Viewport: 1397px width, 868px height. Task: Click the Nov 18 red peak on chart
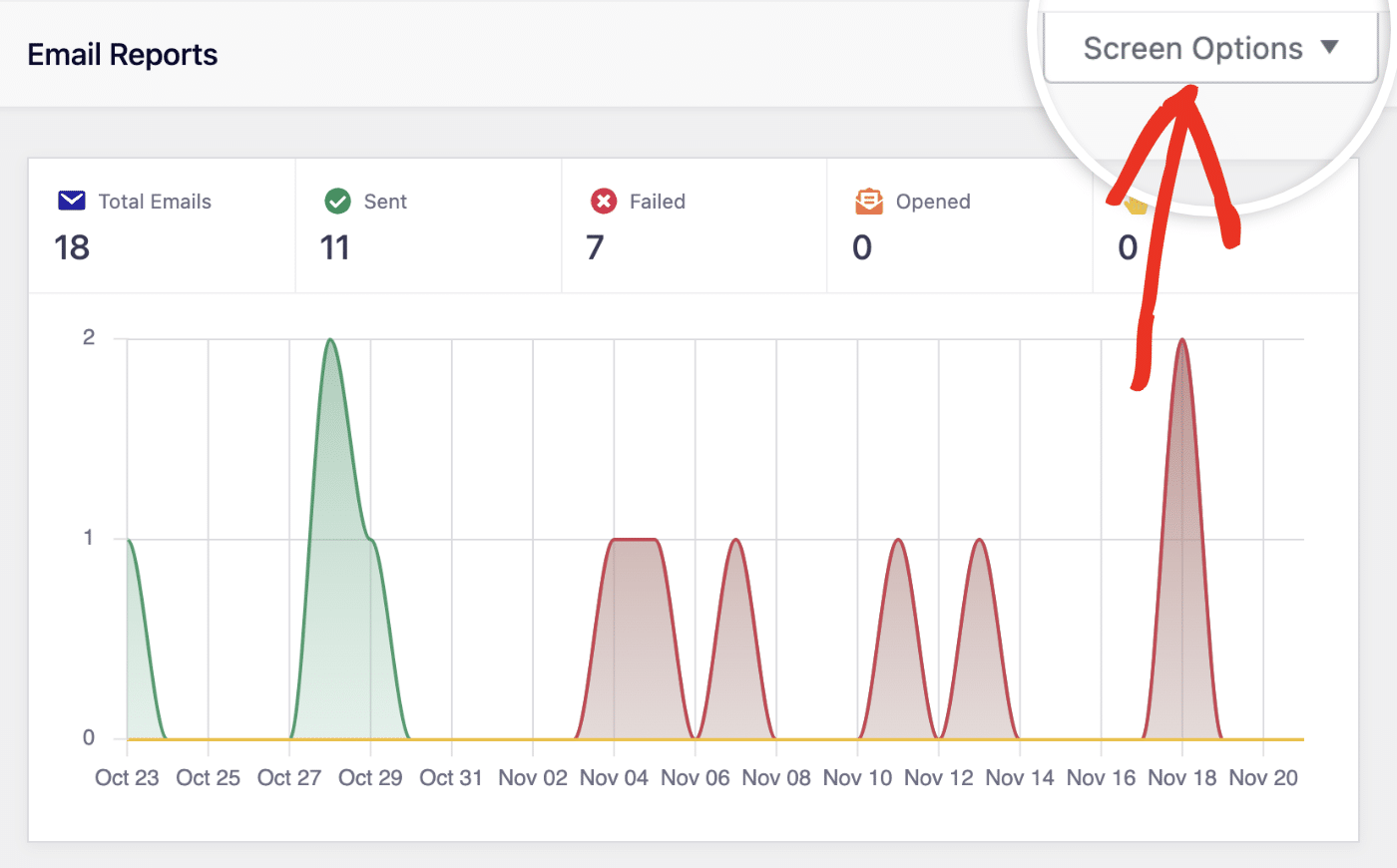tap(1182, 341)
